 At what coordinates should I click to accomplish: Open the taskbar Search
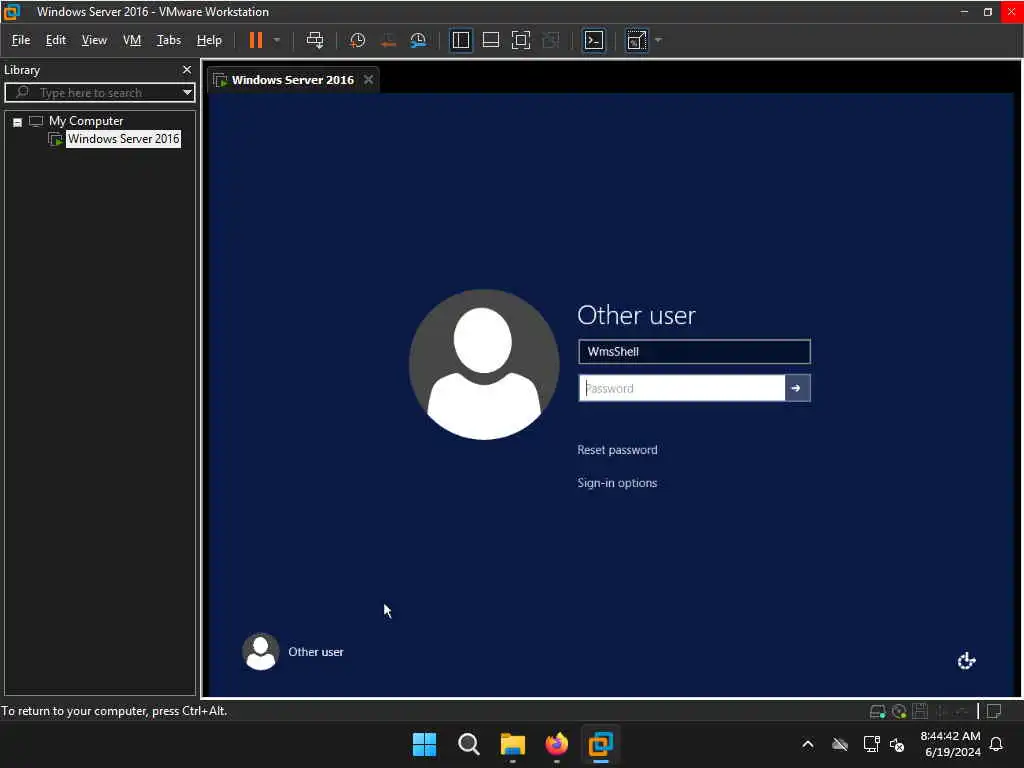[468, 744]
